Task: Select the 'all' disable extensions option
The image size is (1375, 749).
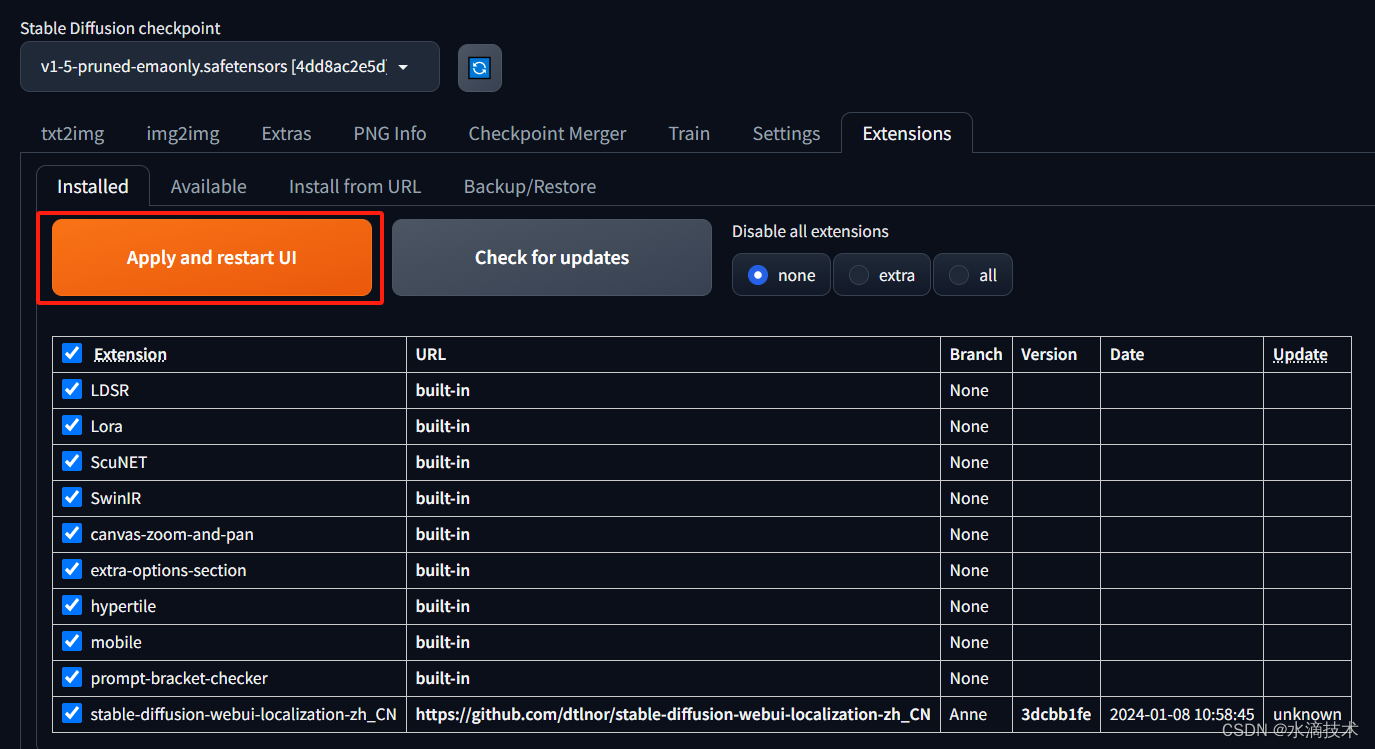Action: (x=973, y=275)
